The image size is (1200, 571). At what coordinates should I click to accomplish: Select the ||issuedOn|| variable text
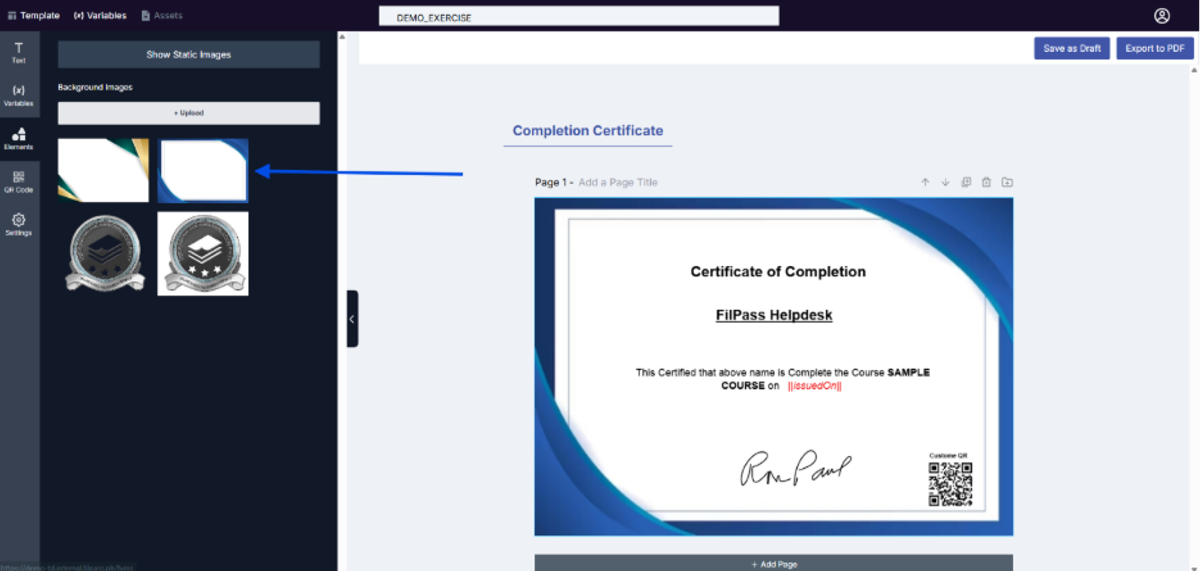pos(814,386)
